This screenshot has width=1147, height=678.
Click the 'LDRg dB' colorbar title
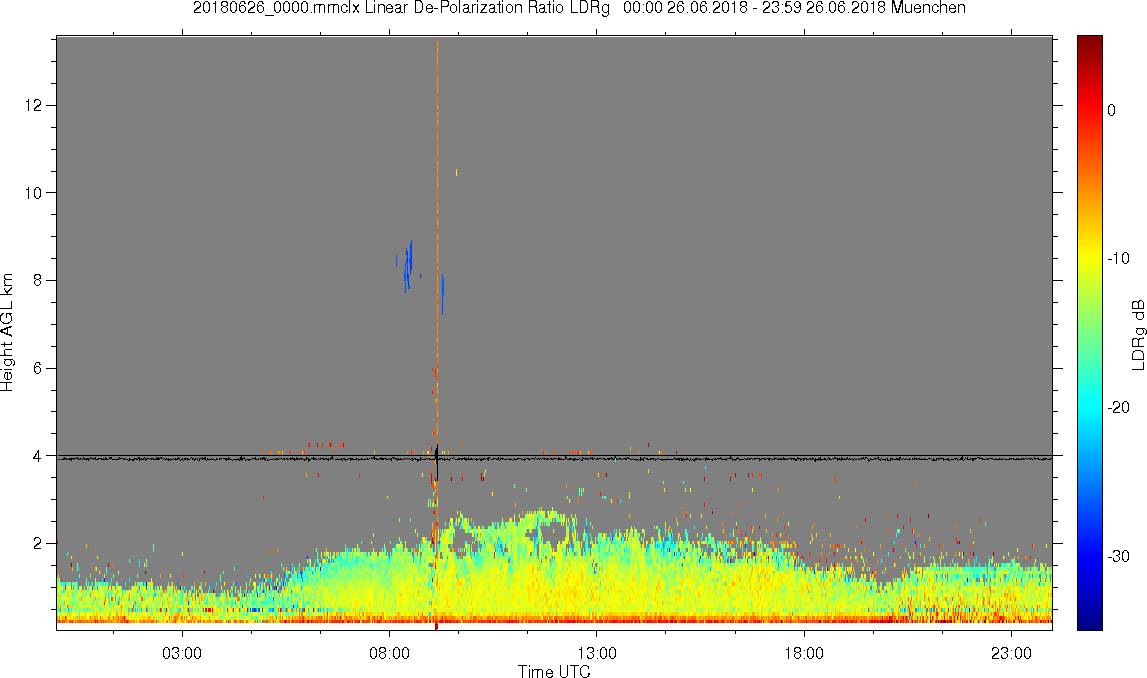point(1137,334)
